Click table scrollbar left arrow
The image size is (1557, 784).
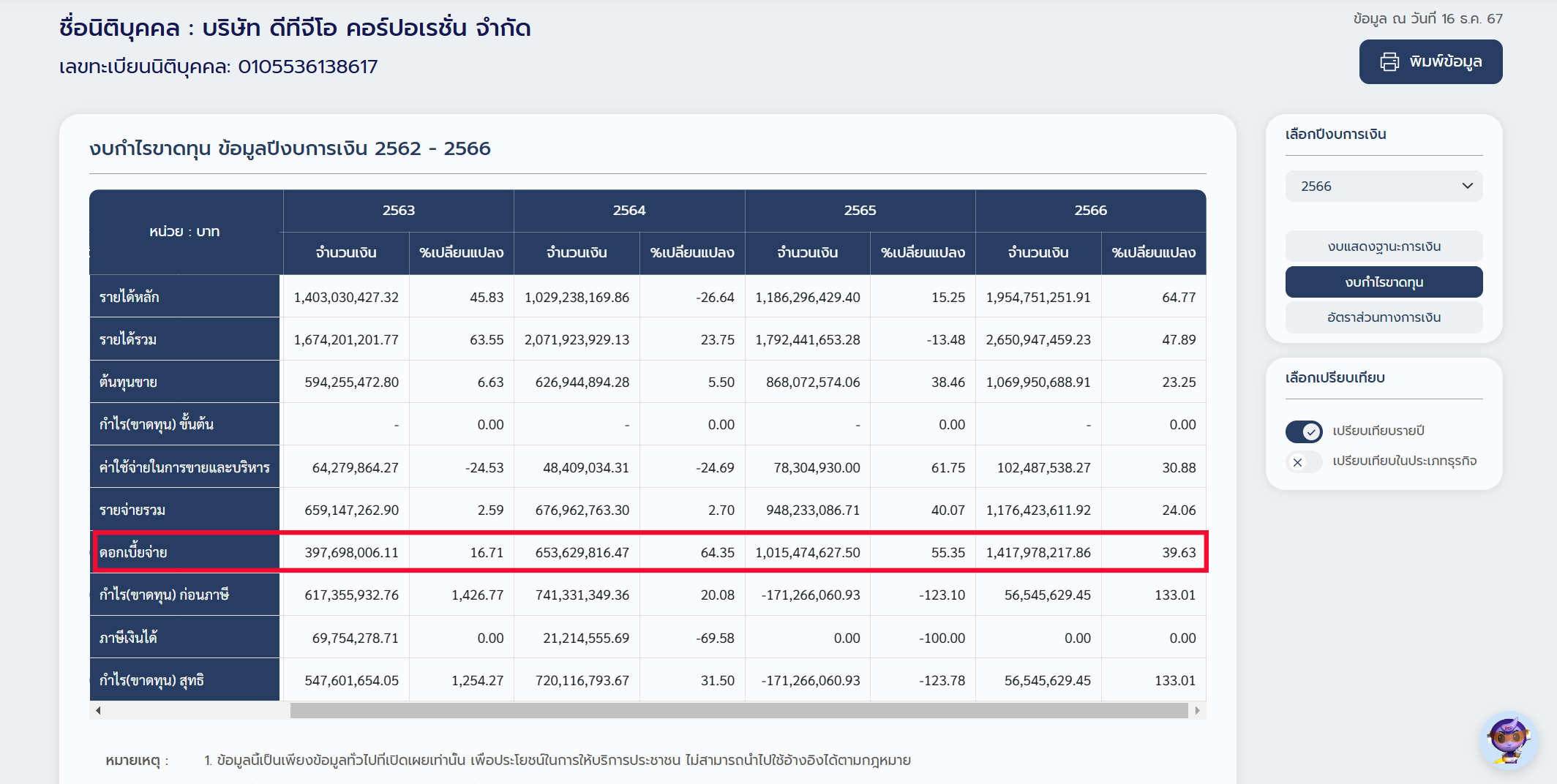tap(98, 710)
